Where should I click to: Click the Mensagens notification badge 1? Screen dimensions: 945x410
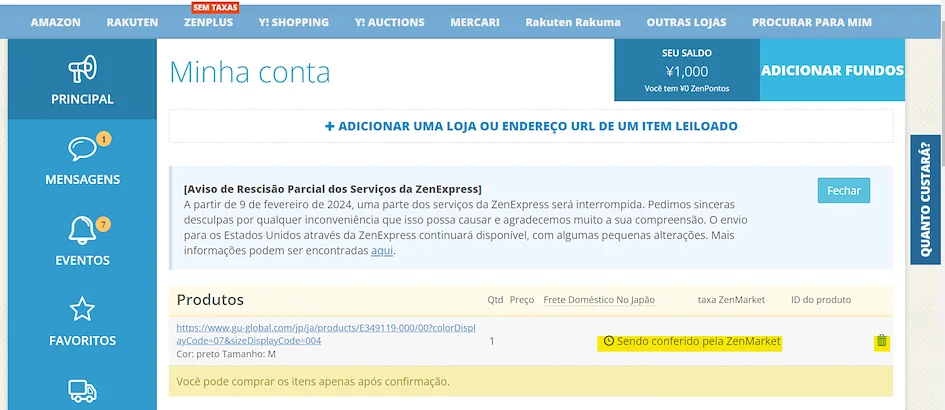104,140
